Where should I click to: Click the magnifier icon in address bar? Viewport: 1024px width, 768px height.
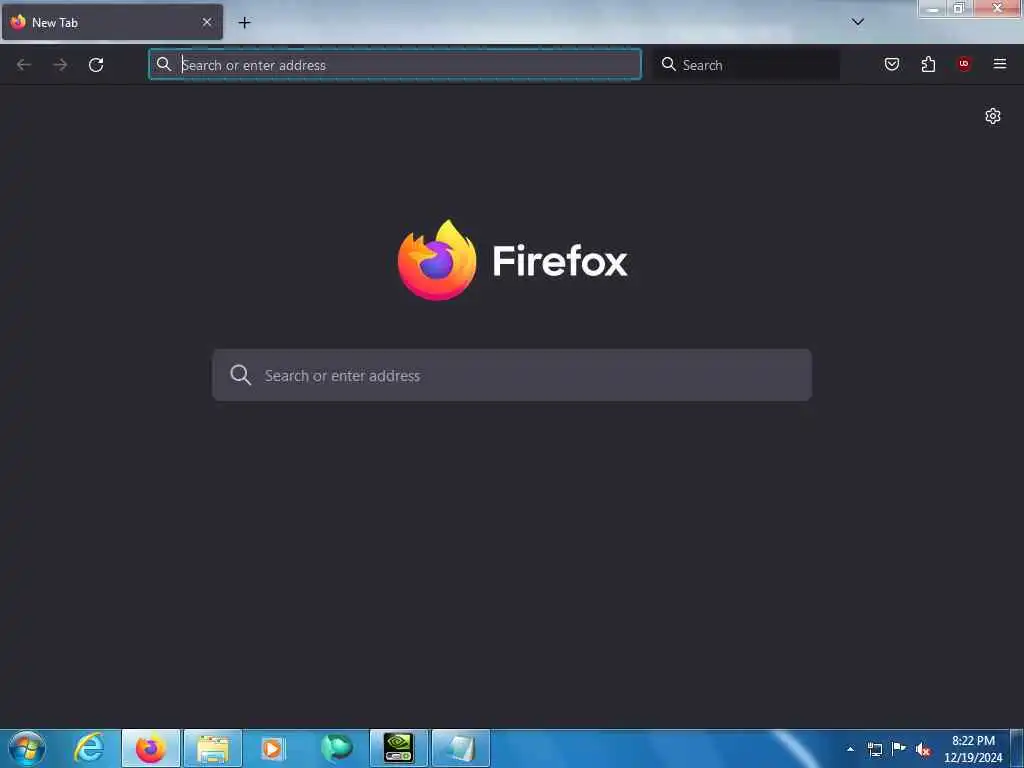[164, 64]
